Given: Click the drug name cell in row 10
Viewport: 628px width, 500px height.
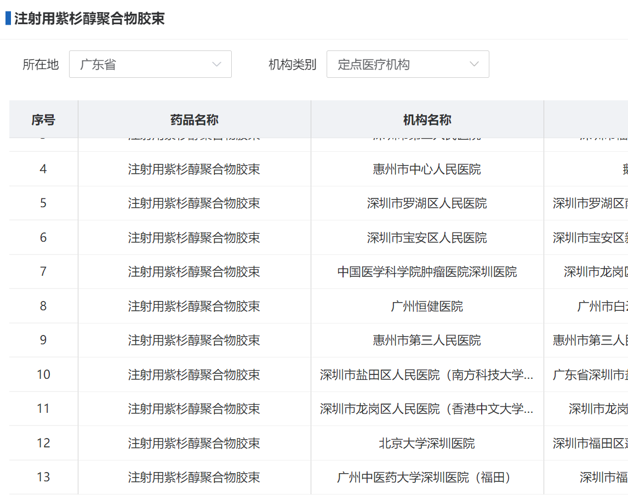Looking at the screenshot, I should [x=194, y=375].
